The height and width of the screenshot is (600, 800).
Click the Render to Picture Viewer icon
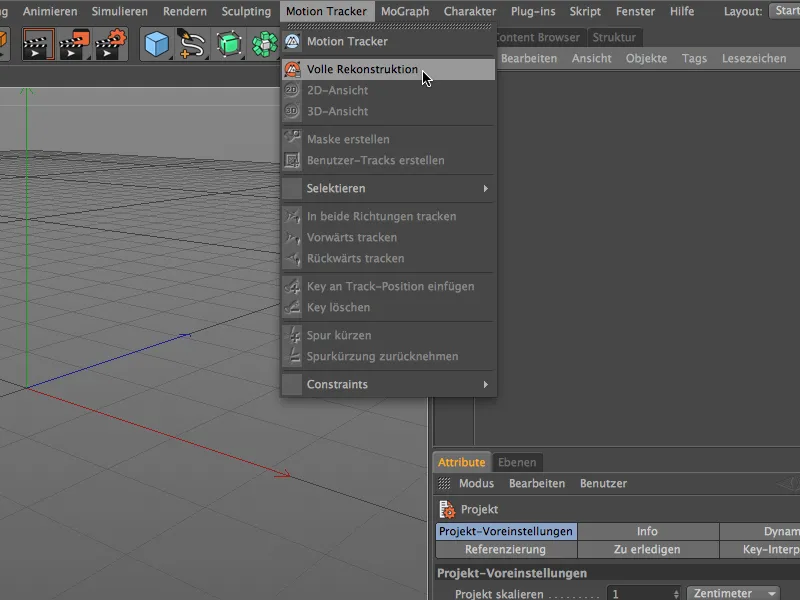[74, 44]
